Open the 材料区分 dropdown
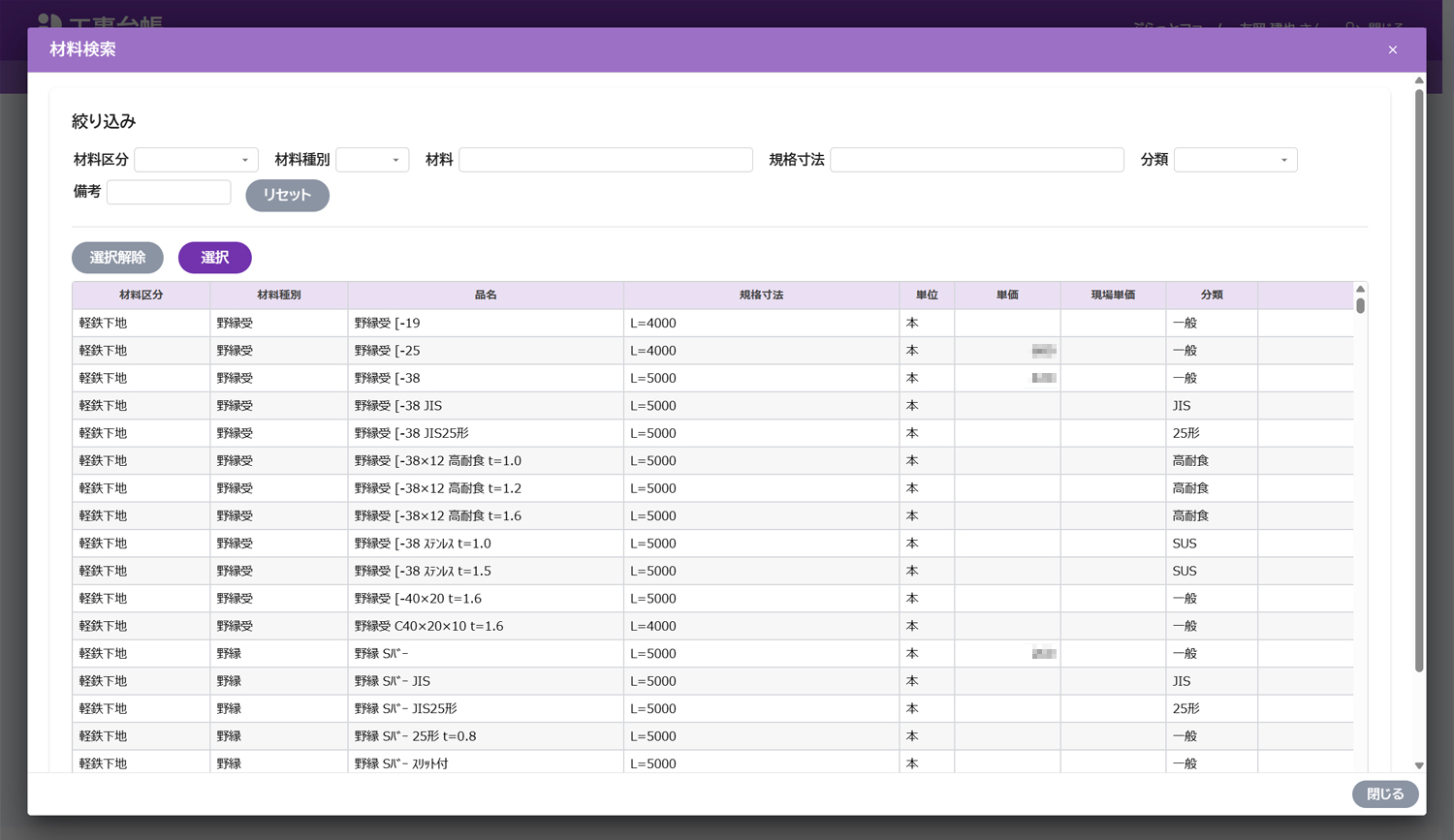The height and width of the screenshot is (840, 1454). coord(196,160)
